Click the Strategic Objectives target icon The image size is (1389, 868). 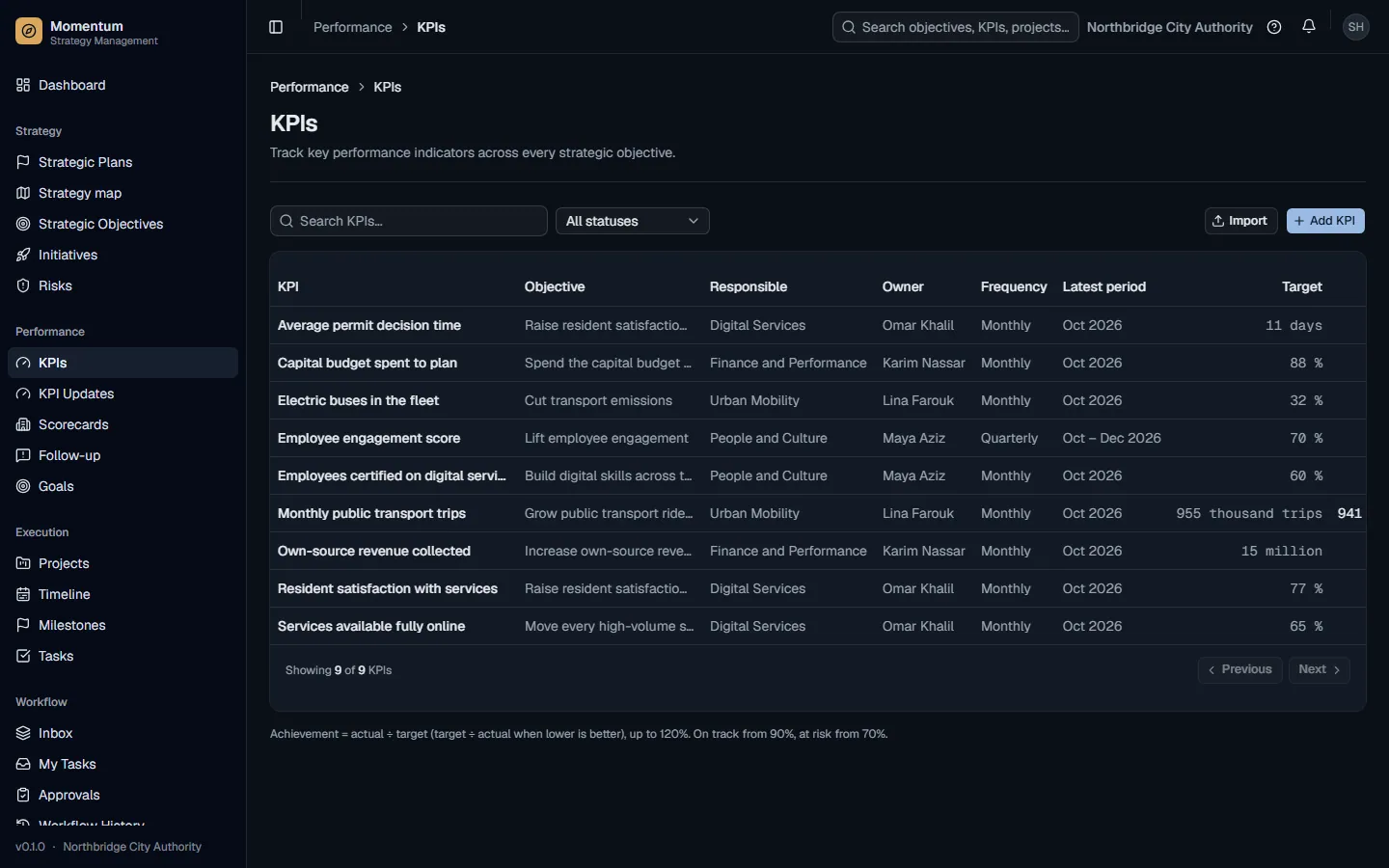pyautogui.click(x=23, y=224)
